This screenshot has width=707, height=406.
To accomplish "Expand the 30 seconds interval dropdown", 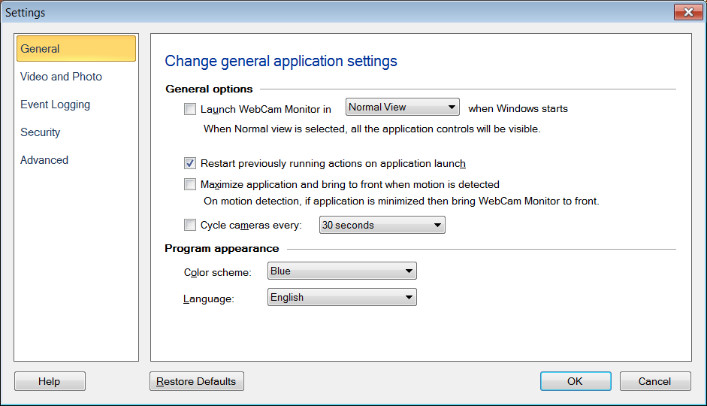I will (x=381, y=225).
